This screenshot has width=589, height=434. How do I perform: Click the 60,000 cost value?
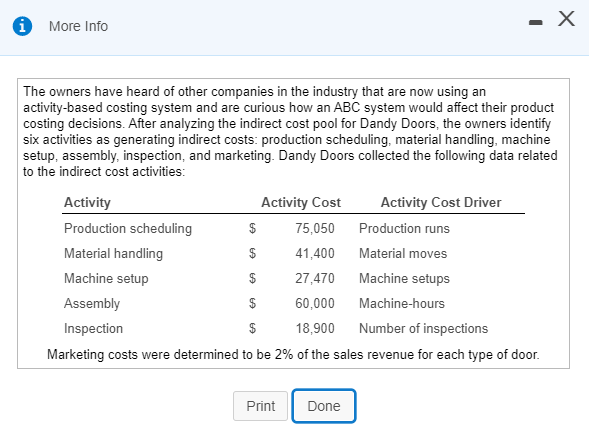pyautogui.click(x=315, y=303)
